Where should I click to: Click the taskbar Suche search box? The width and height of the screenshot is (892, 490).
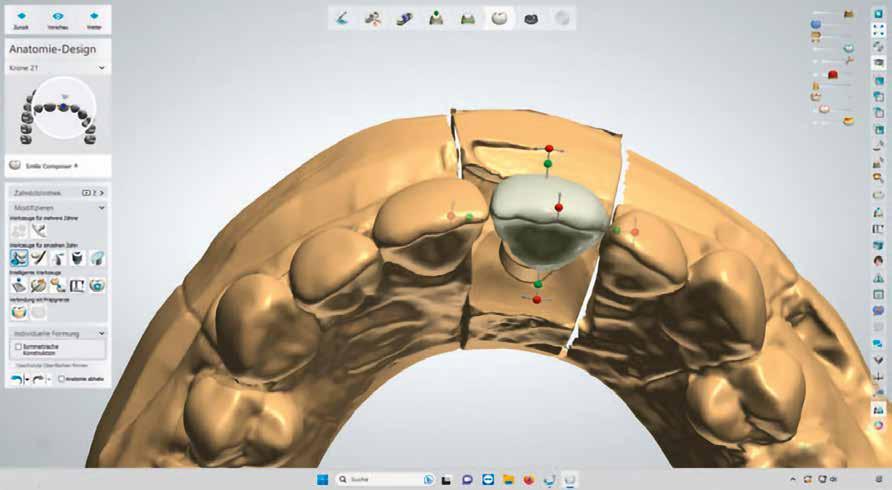click(385, 480)
